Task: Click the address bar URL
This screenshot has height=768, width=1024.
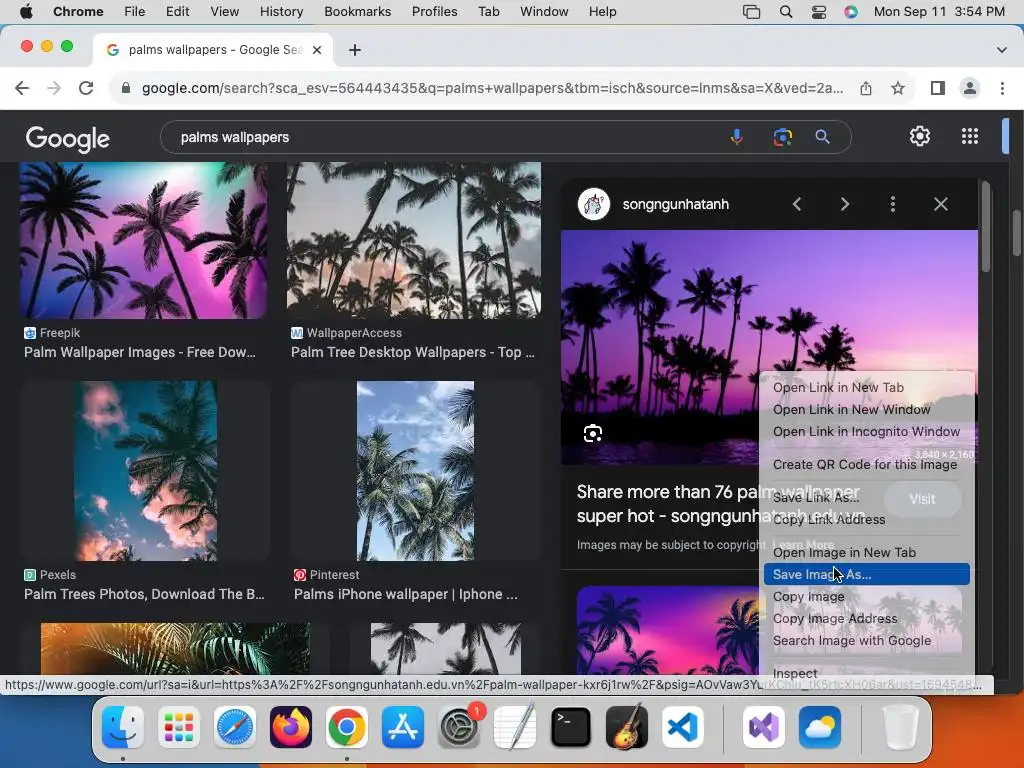Action: click(x=492, y=88)
